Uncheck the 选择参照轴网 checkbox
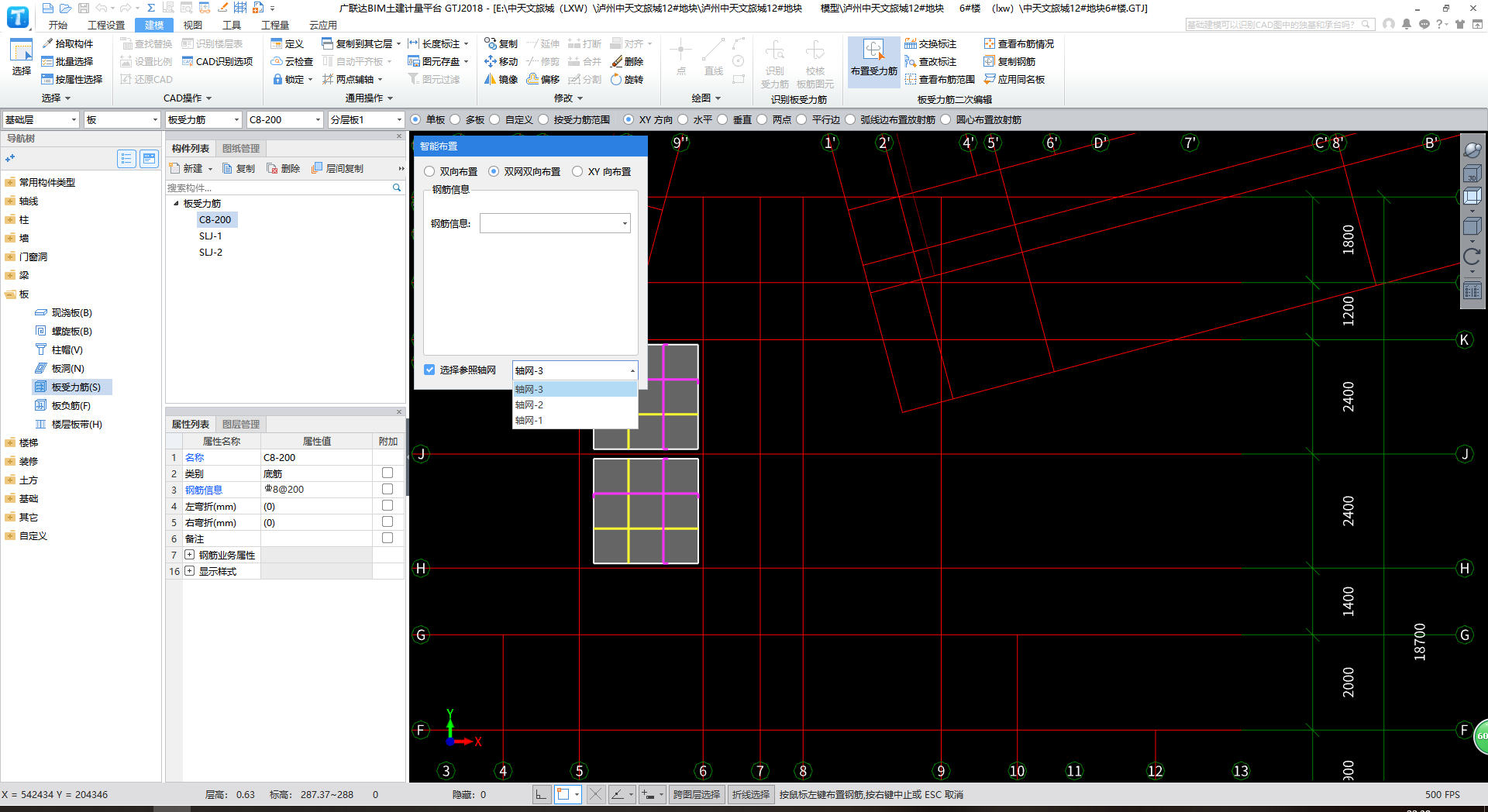 point(429,370)
